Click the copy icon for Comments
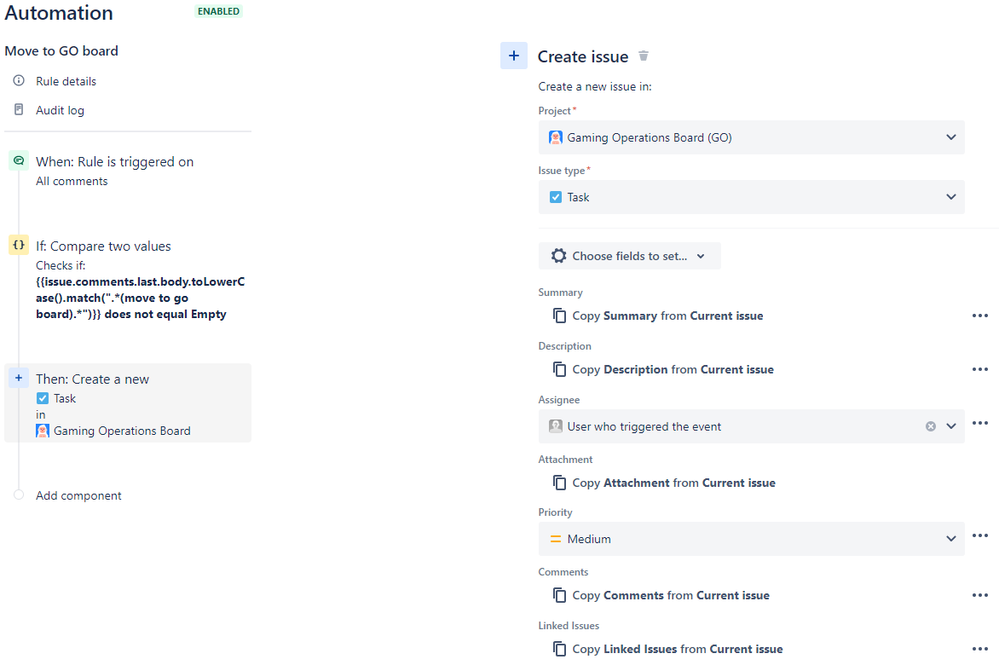 coord(559,595)
